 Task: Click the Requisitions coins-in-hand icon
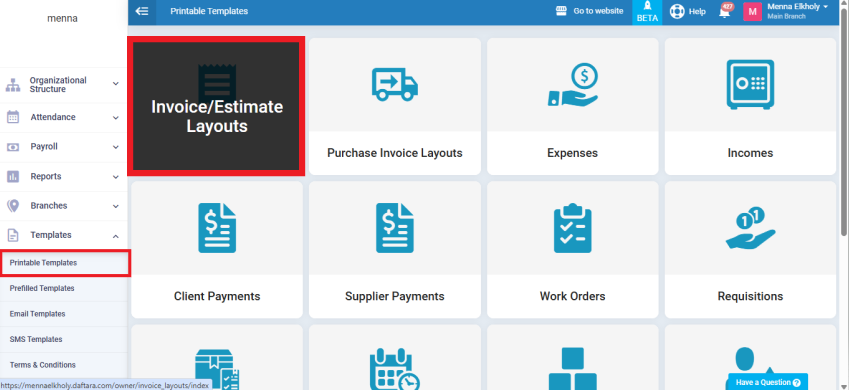tap(750, 228)
